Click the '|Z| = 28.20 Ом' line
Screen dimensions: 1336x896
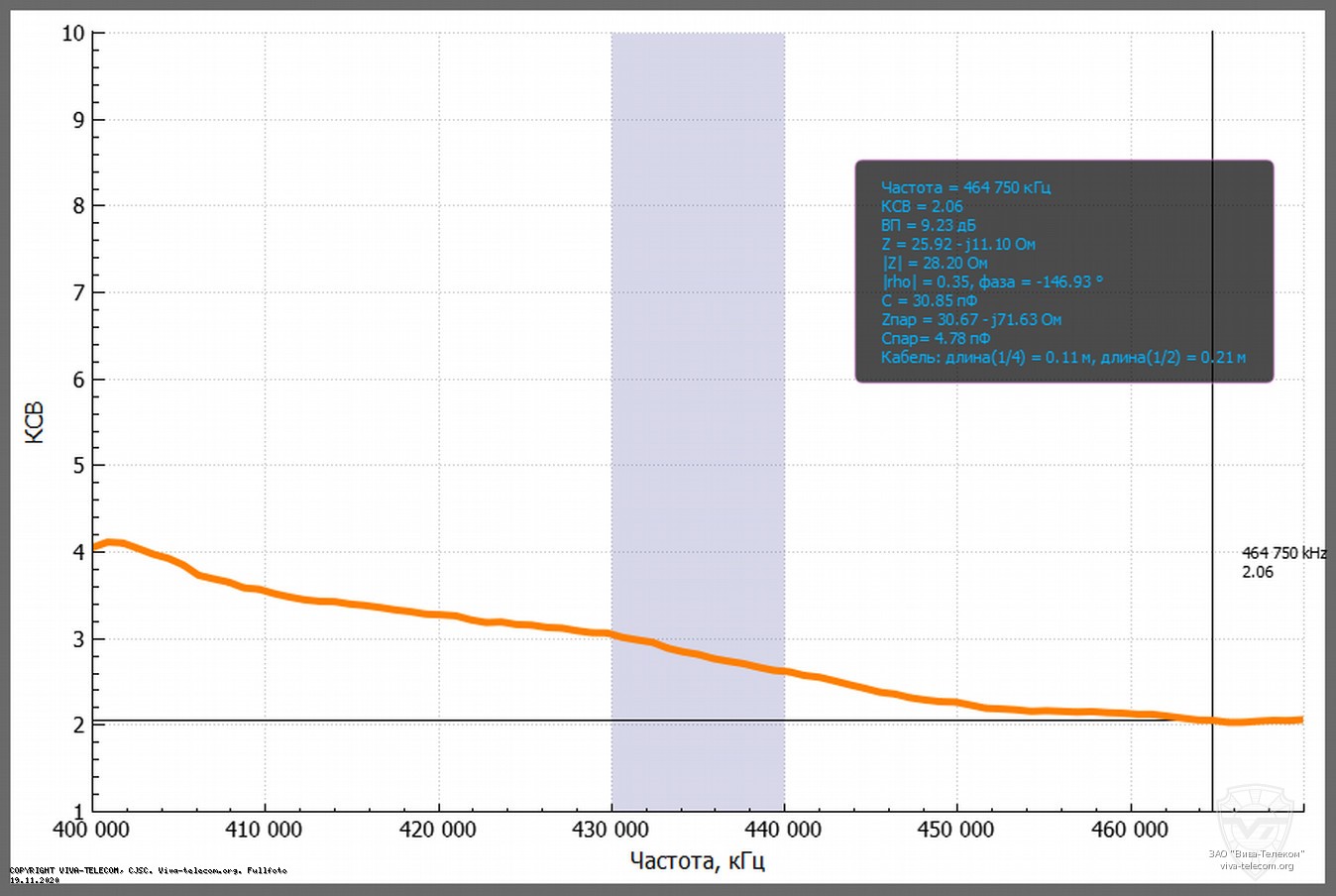(935, 263)
